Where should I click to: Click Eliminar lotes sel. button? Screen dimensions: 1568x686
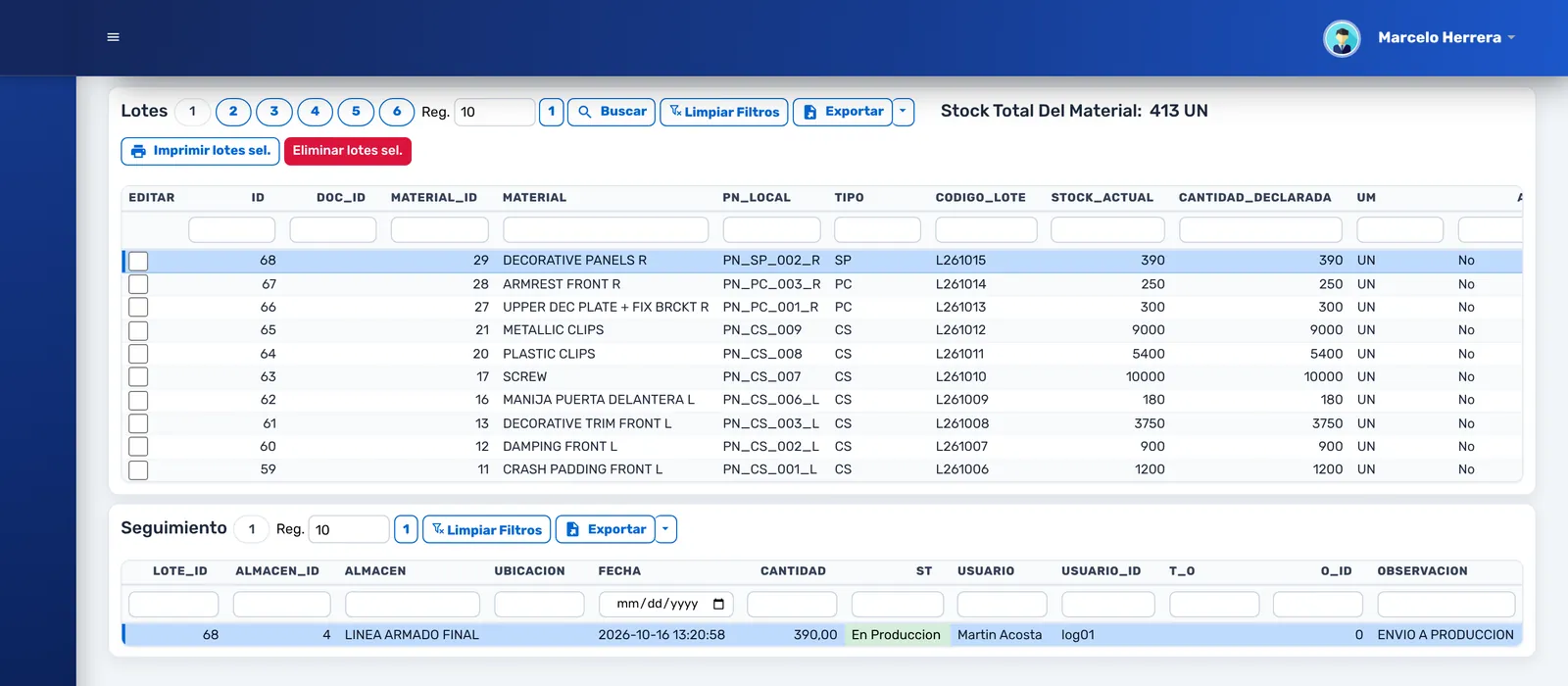point(348,151)
